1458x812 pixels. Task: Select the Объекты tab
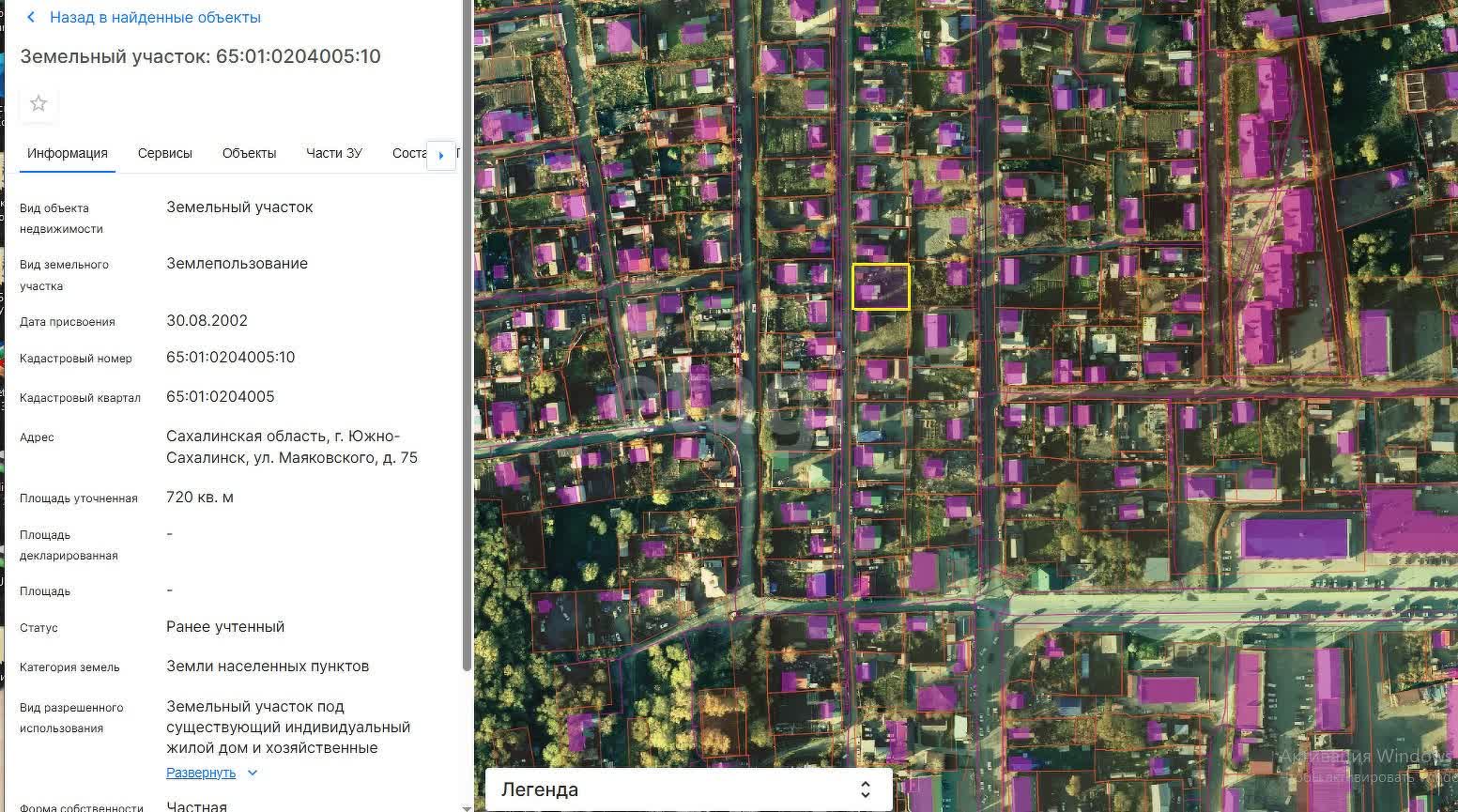[249, 153]
